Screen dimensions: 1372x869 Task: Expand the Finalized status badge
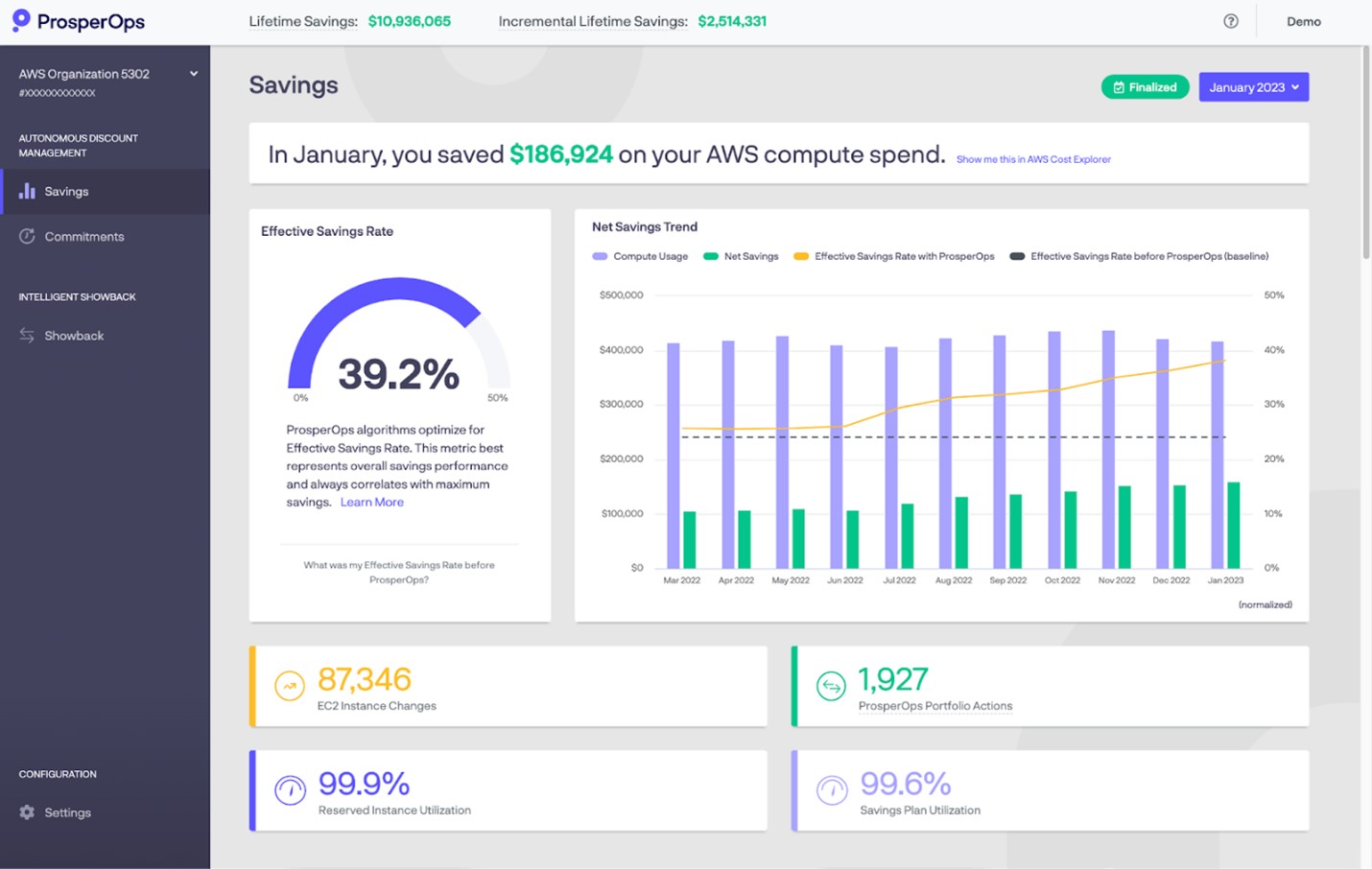[x=1145, y=86]
